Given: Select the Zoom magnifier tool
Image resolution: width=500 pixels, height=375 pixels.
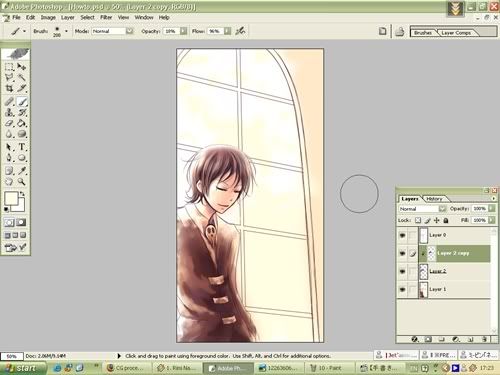Looking at the screenshot, I should (x=22, y=182).
